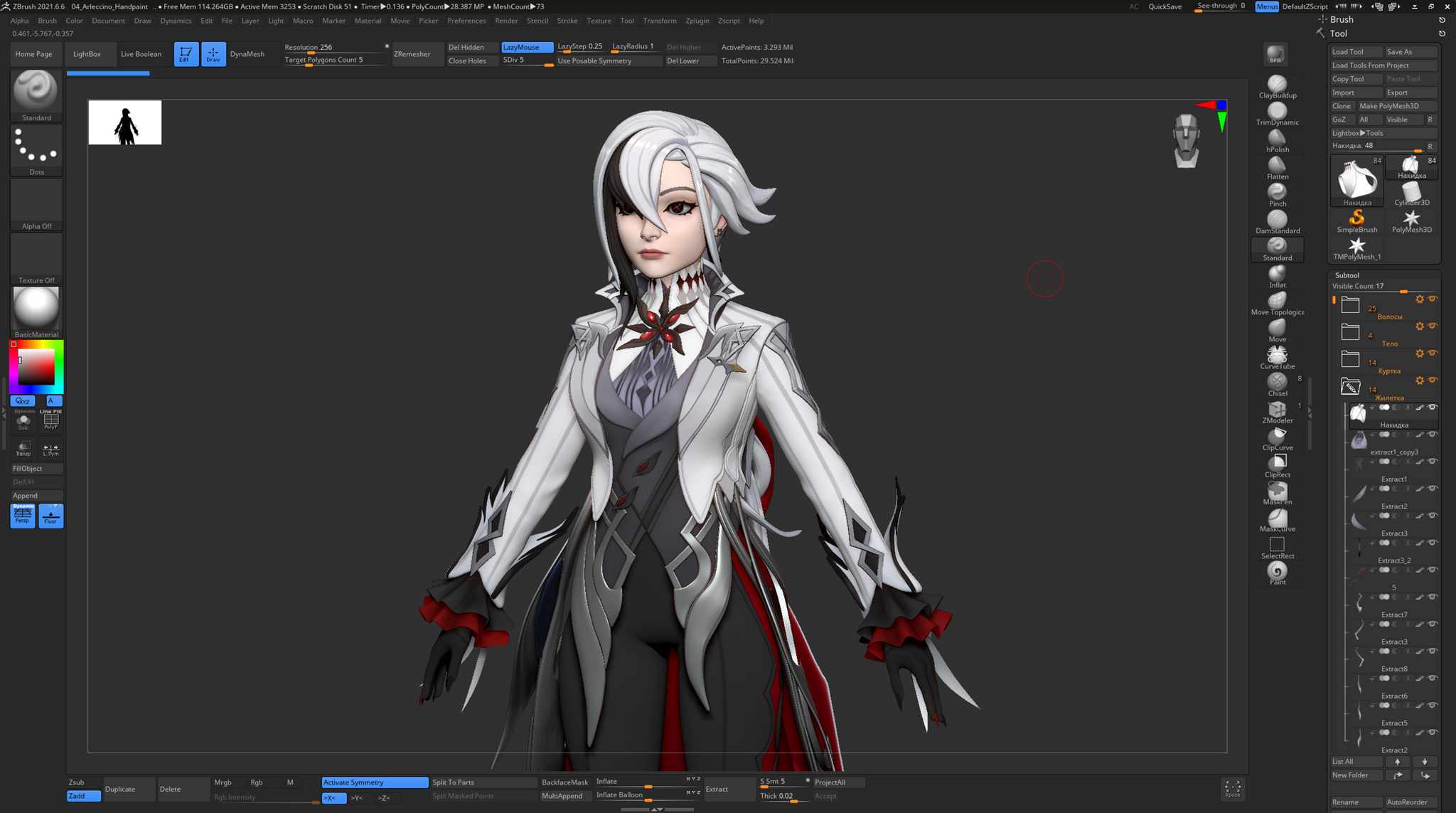The width and height of the screenshot is (1456, 813).
Task: Click the main color picker square
Action: click(x=36, y=367)
